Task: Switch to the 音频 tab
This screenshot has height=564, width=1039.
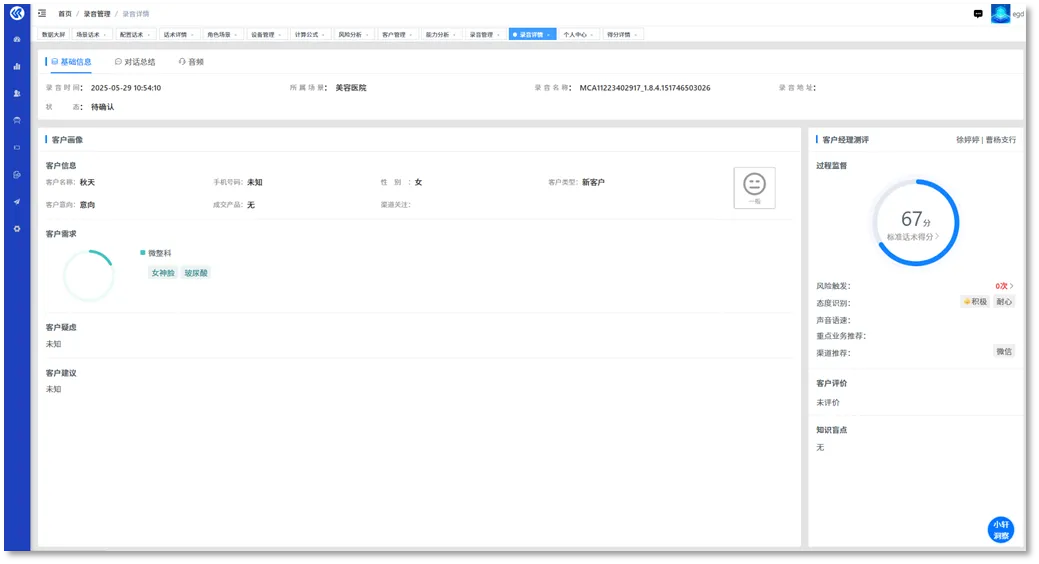Action: 191,62
